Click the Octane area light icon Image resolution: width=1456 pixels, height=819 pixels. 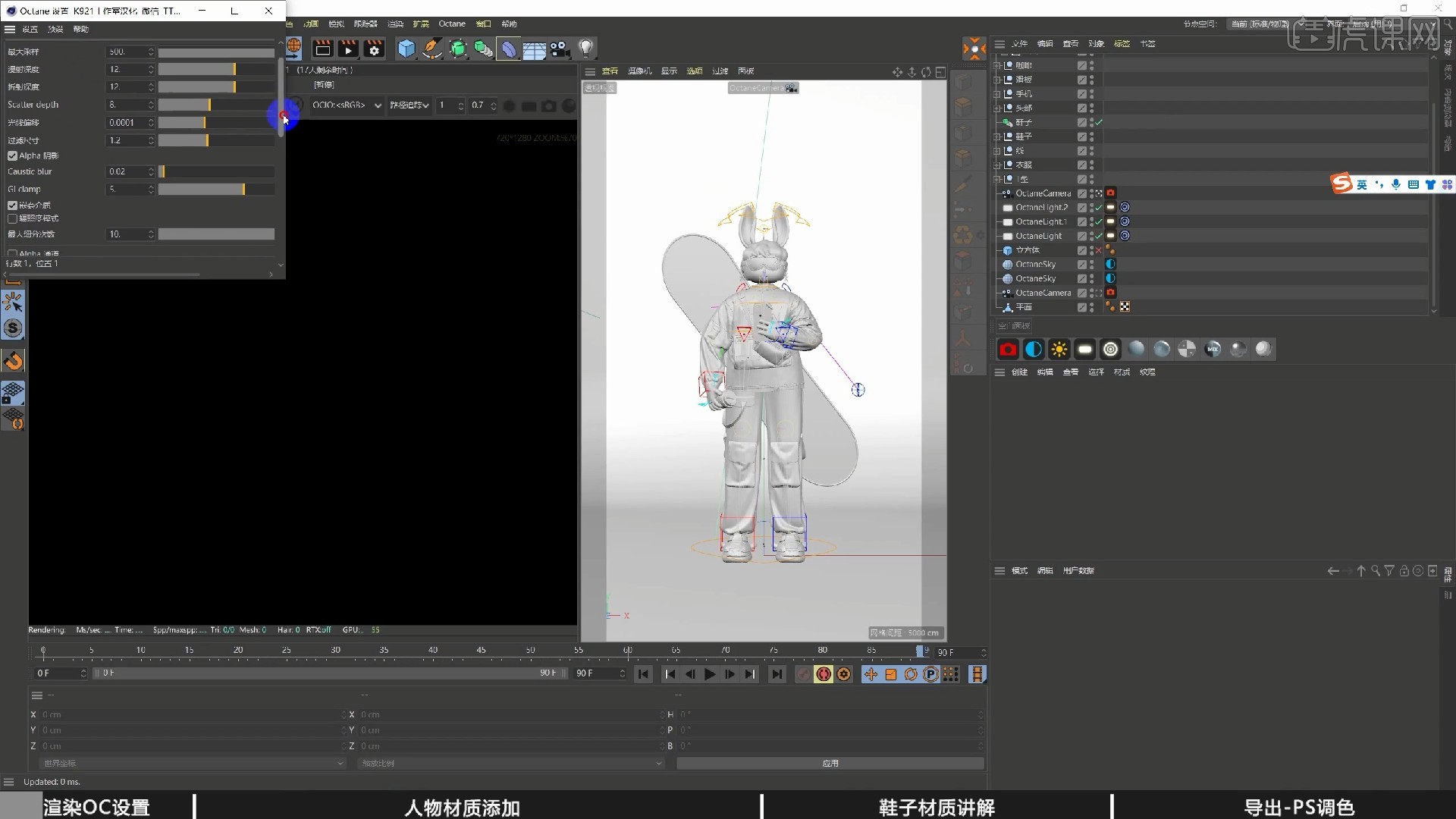pos(1084,349)
